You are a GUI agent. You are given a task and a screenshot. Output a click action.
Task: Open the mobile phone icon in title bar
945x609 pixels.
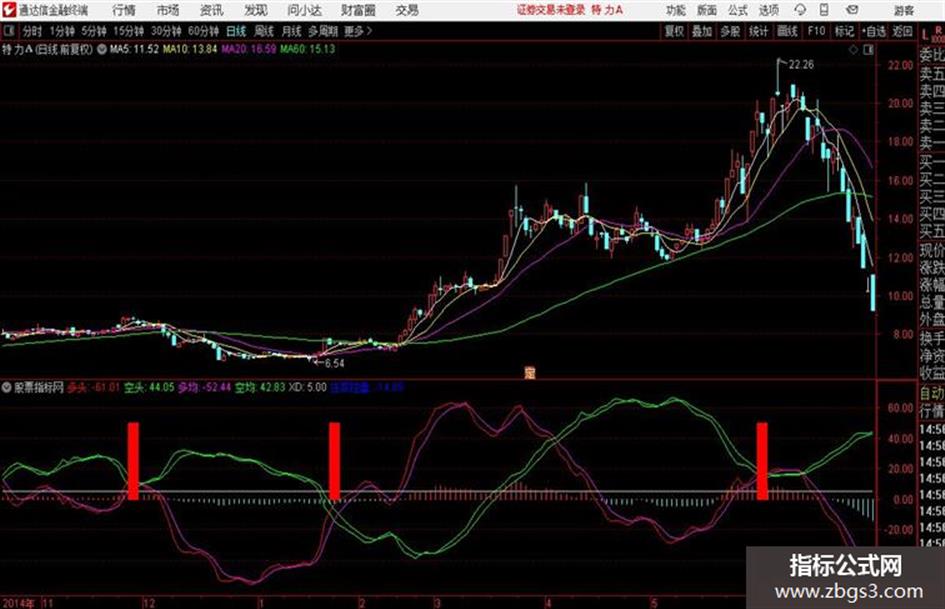824,10
